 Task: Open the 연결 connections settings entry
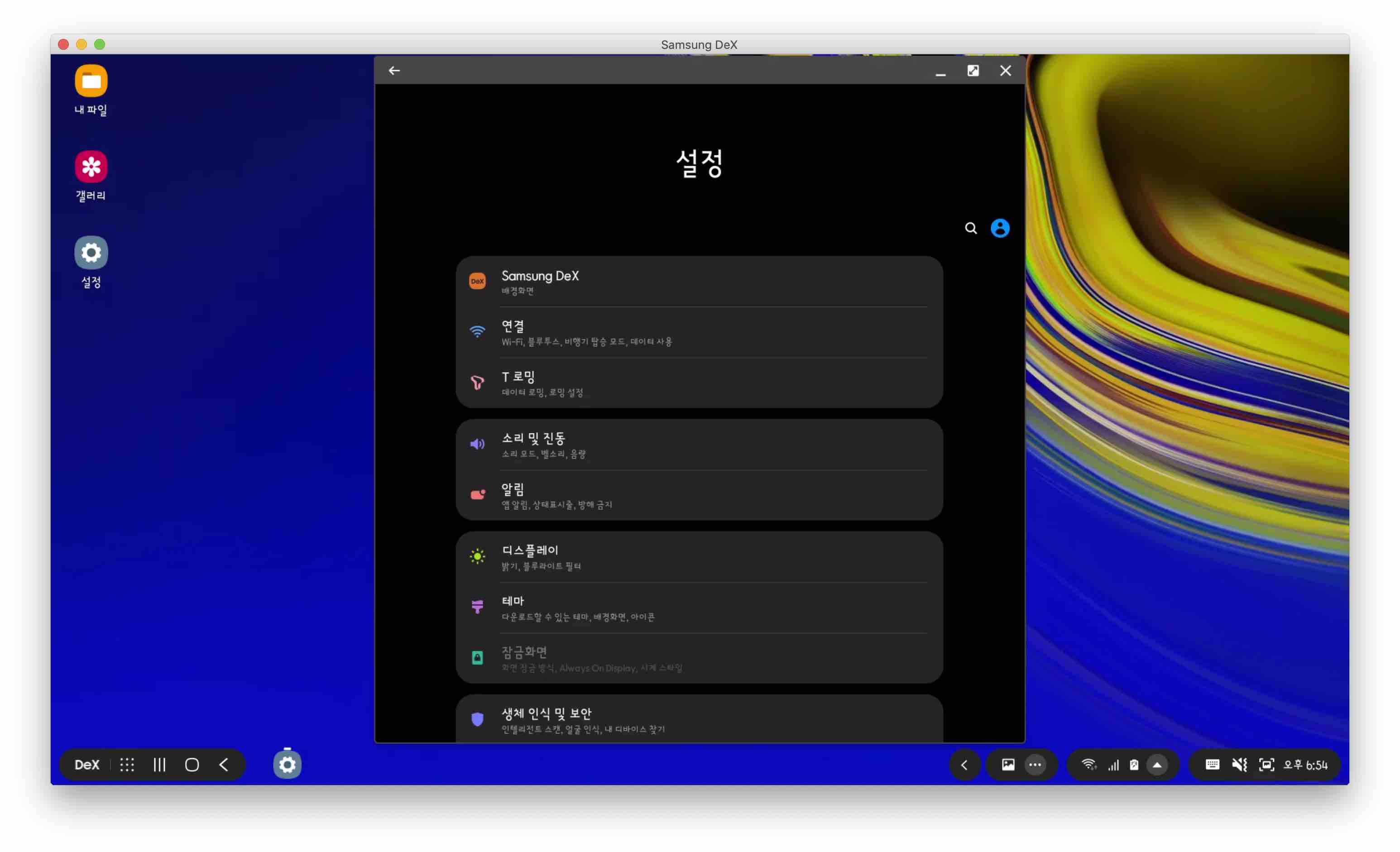699,332
